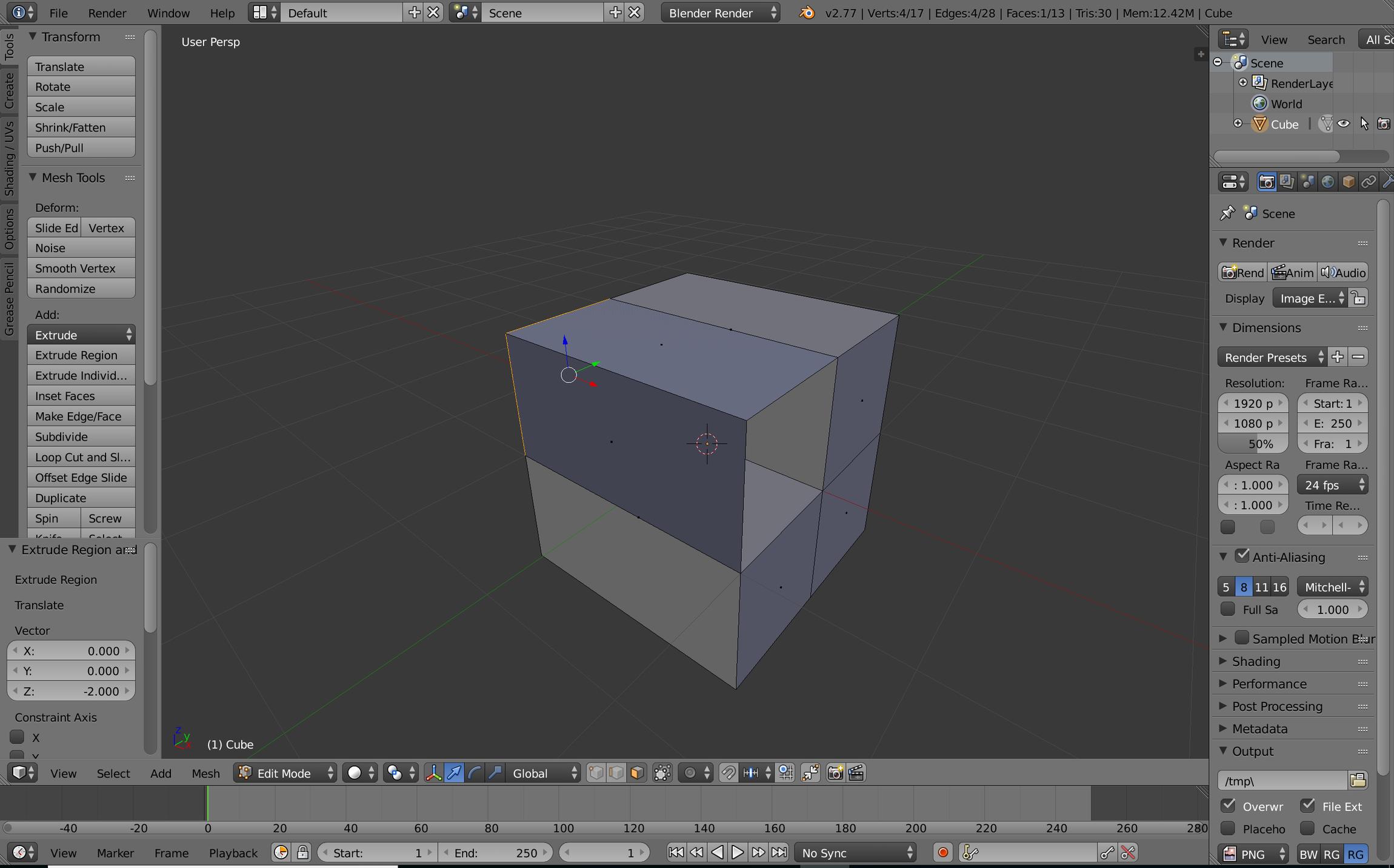Open the Edit Mode dropdown
The image size is (1394, 868).
point(285,773)
